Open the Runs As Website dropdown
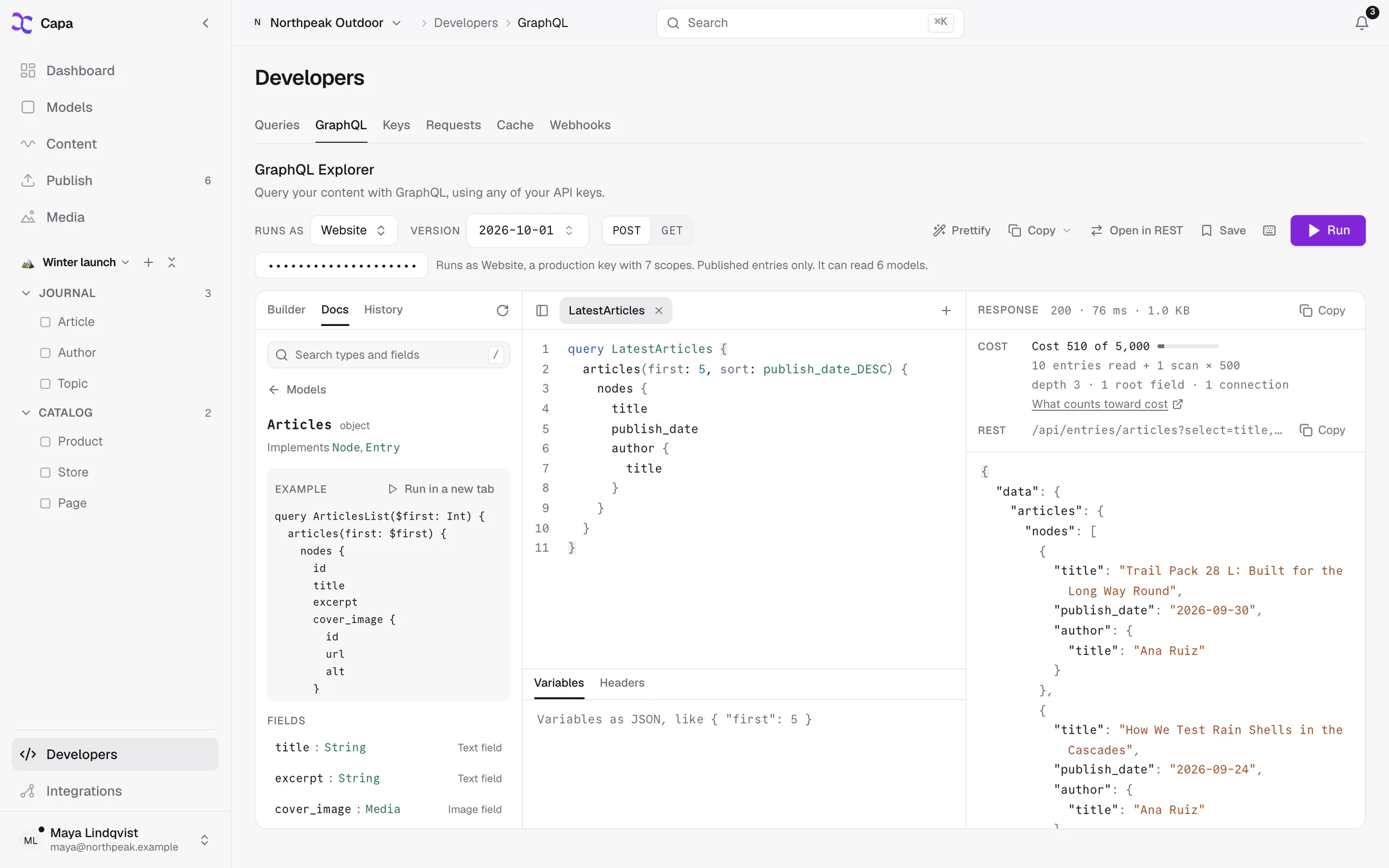The height and width of the screenshot is (868, 1389). click(353, 230)
